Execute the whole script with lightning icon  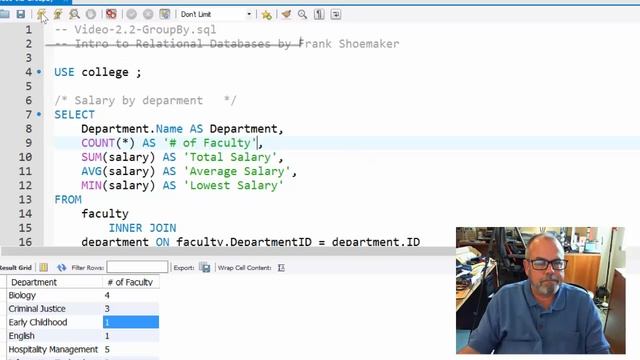[41, 14]
